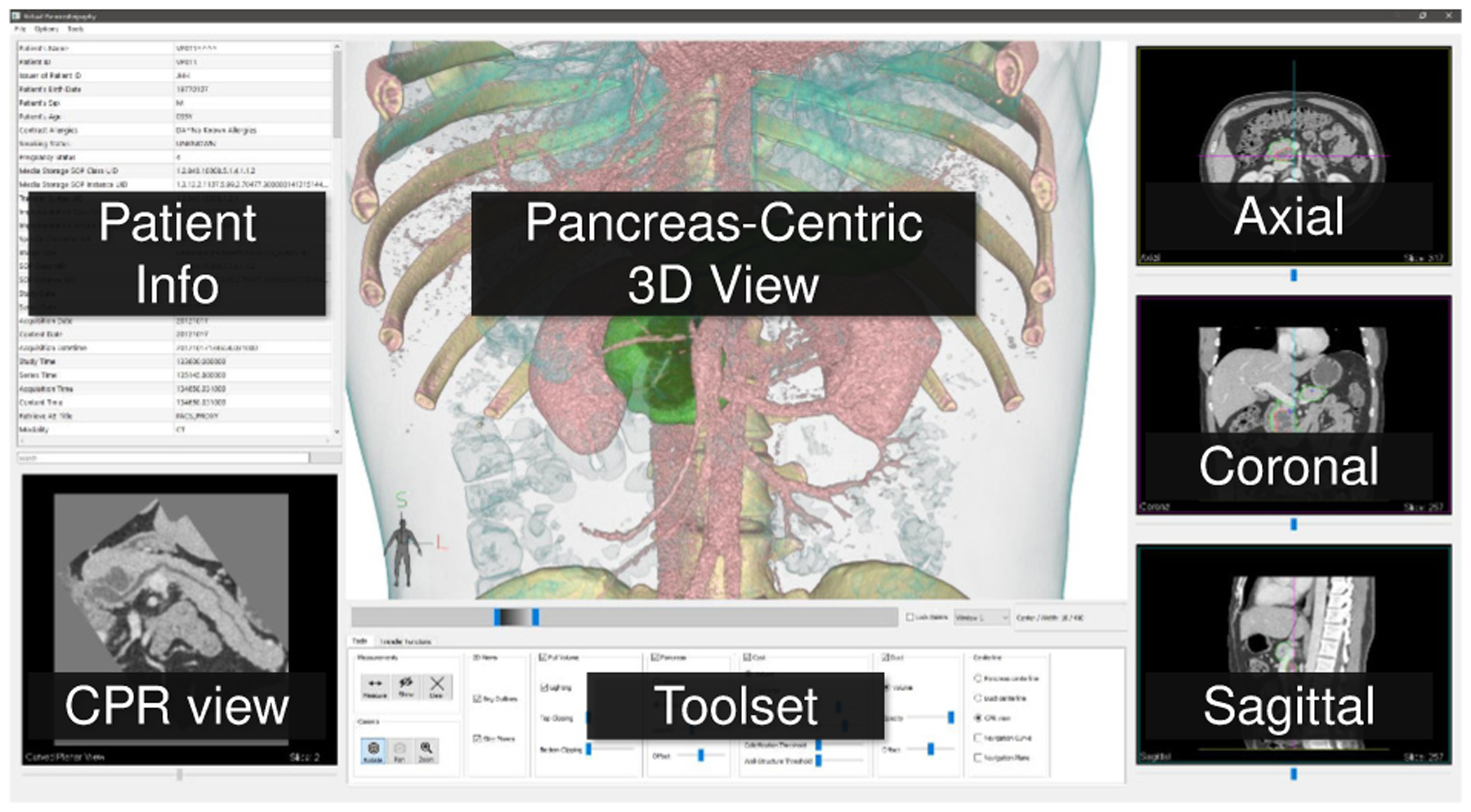Toggle the Pancreas checkbox

655,657
